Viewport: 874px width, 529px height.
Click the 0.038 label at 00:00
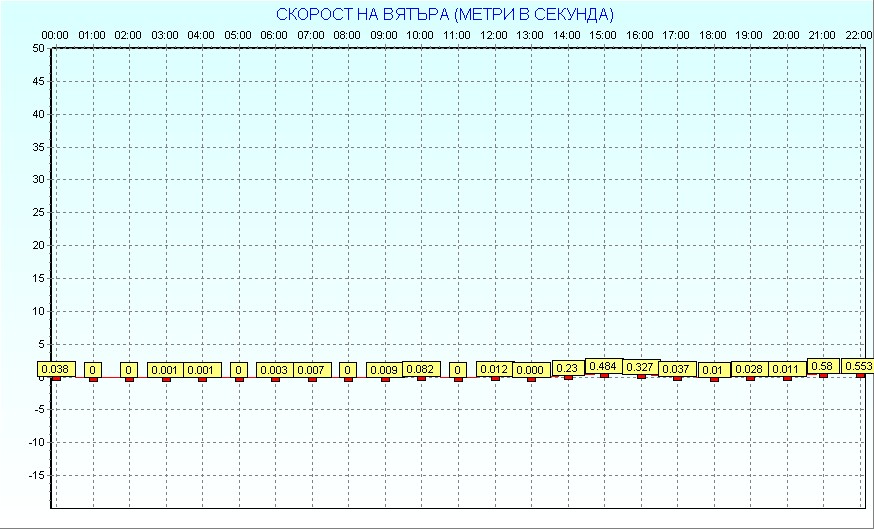(x=56, y=369)
